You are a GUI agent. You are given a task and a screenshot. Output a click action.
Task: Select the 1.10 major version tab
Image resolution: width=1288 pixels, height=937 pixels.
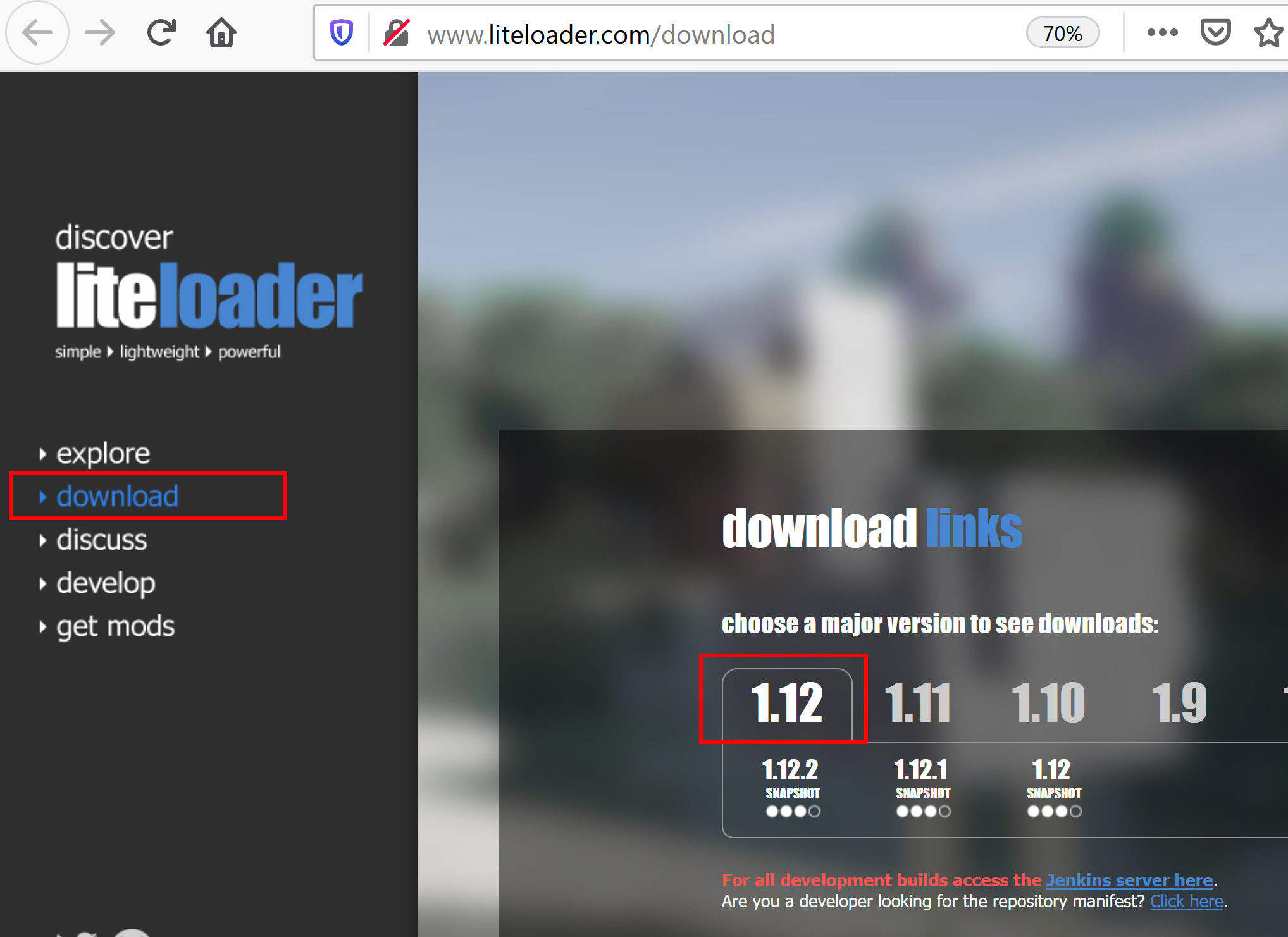(1048, 702)
